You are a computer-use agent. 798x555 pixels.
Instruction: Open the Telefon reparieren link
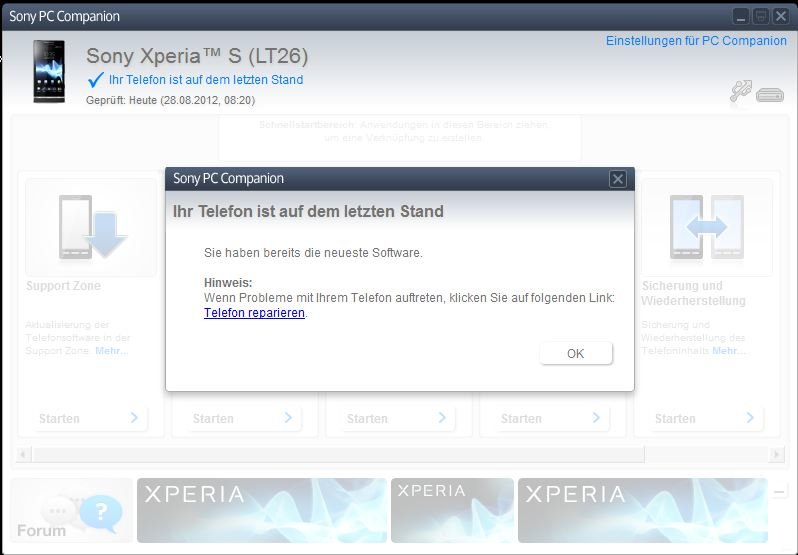254,312
